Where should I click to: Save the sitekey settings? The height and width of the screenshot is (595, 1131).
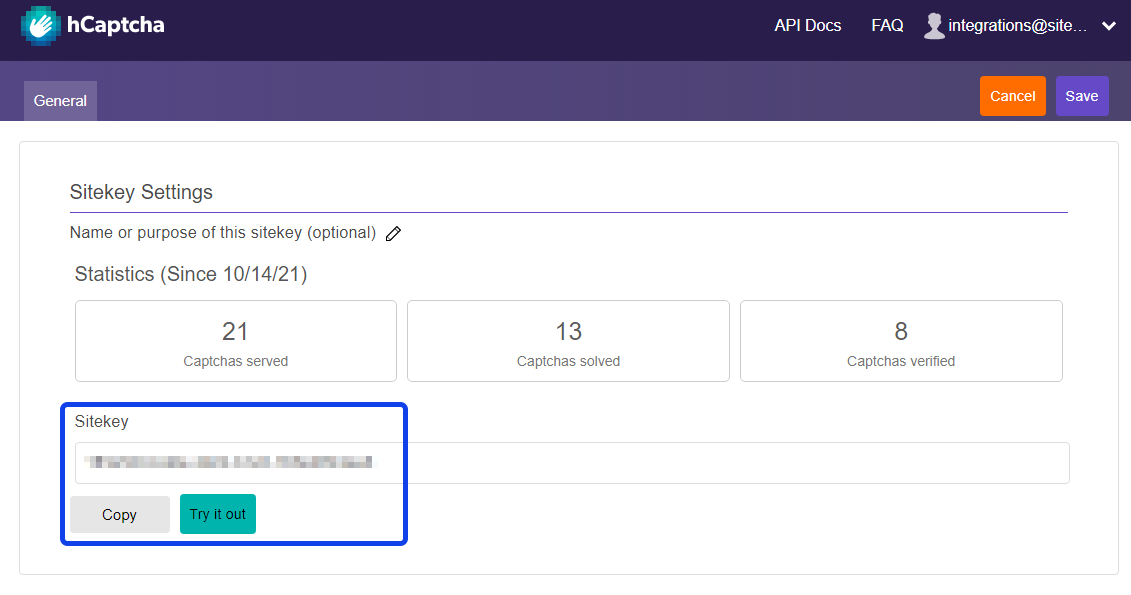point(1082,96)
